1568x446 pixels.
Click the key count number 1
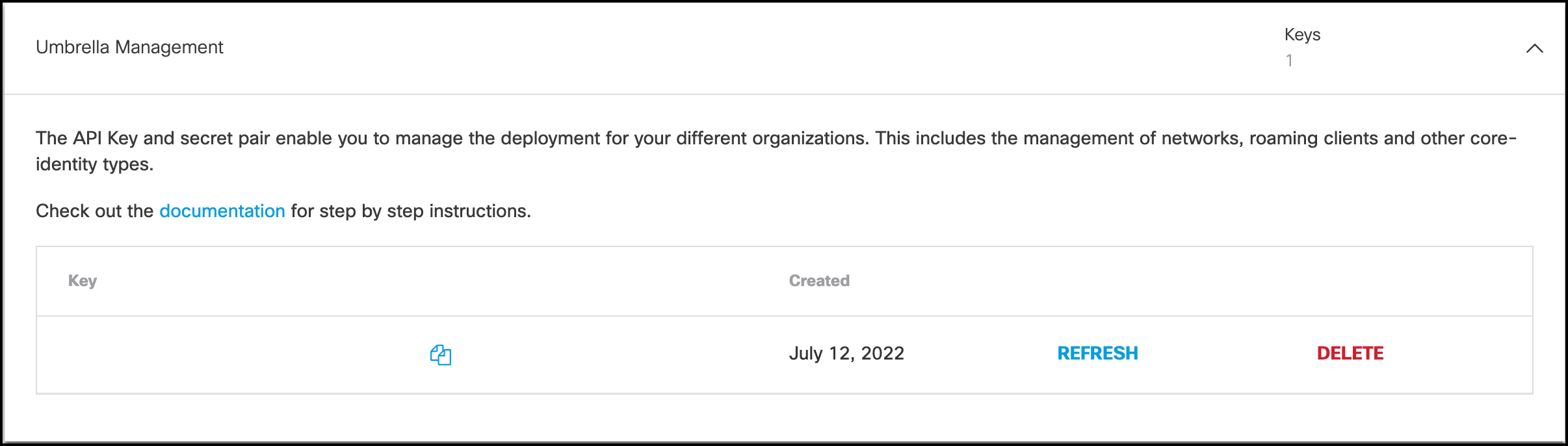pos(1289,60)
